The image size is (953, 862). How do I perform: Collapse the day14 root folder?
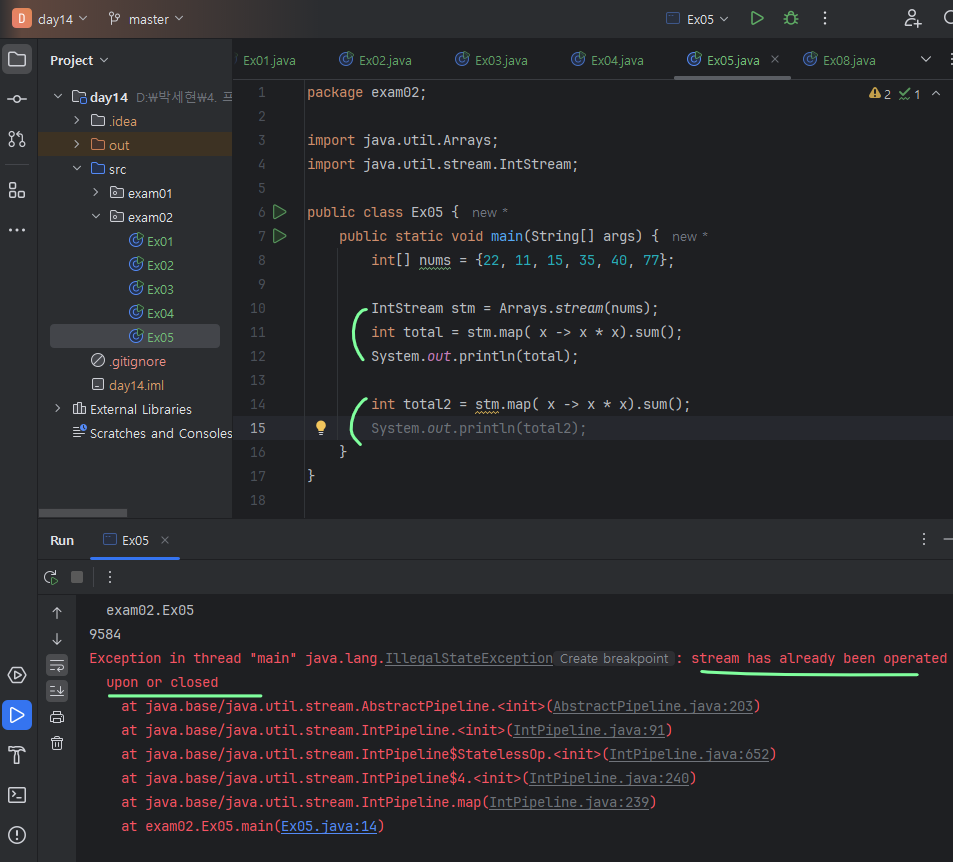(x=58, y=97)
